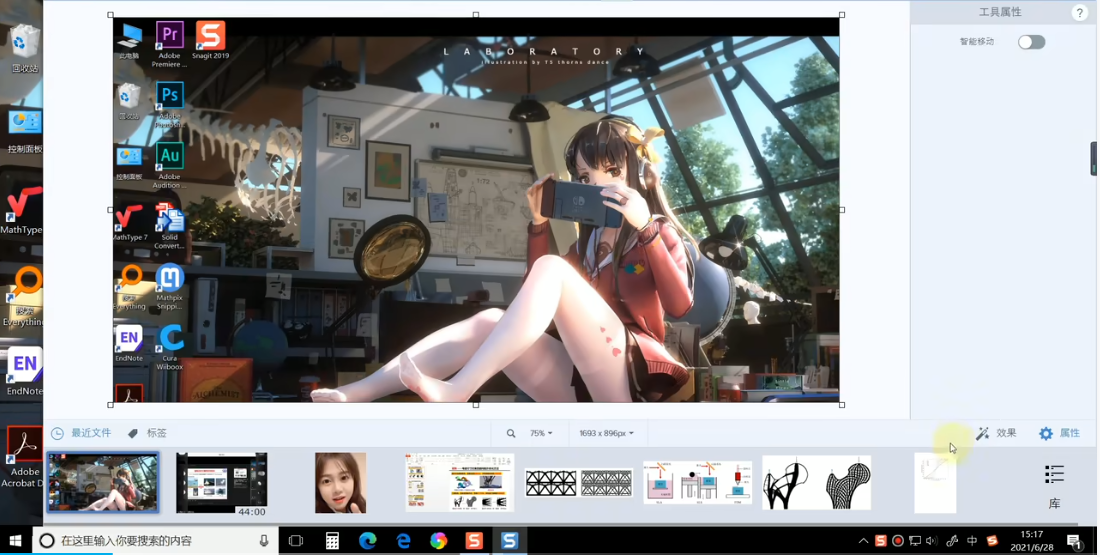
Task: Select the truss lattice pattern thumbnail
Action: tap(578, 484)
